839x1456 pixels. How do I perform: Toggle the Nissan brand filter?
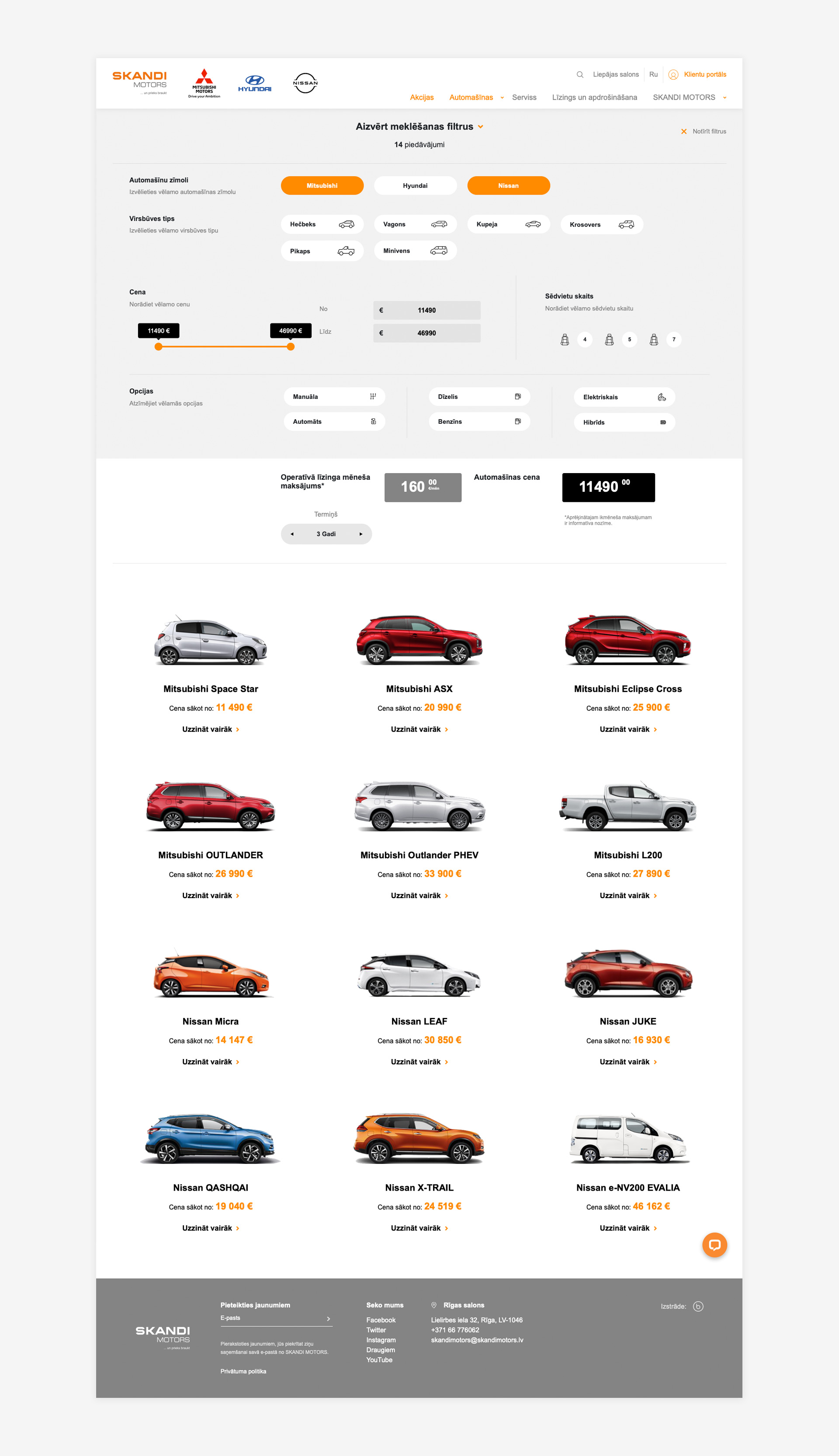[x=508, y=185]
